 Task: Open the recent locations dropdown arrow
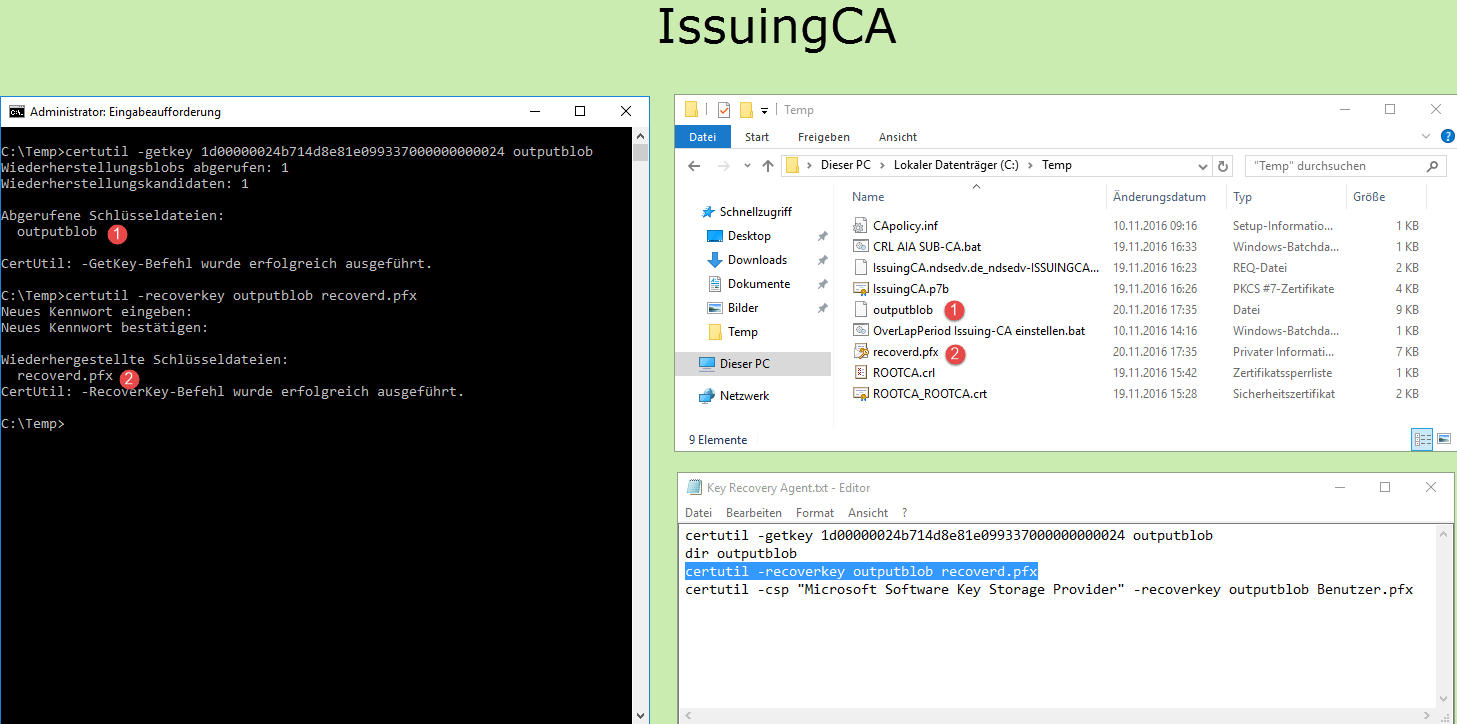[x=745, y=166]
